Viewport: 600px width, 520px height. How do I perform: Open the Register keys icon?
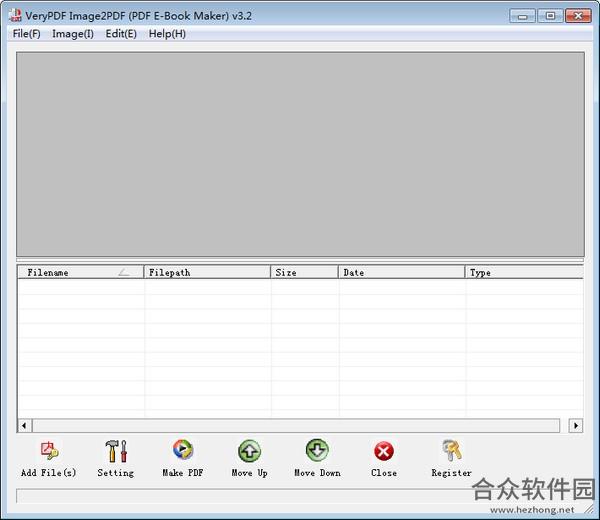(x=452, y=450)
